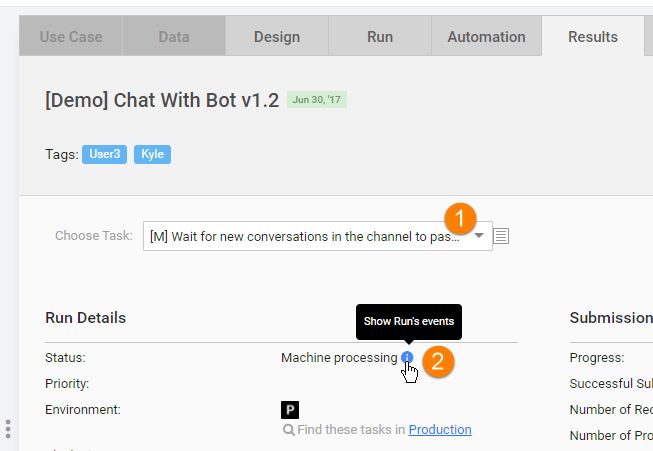Click the Run Details heading
The height and width of the screenshot is (451, 653).
[x=85, y=318]
